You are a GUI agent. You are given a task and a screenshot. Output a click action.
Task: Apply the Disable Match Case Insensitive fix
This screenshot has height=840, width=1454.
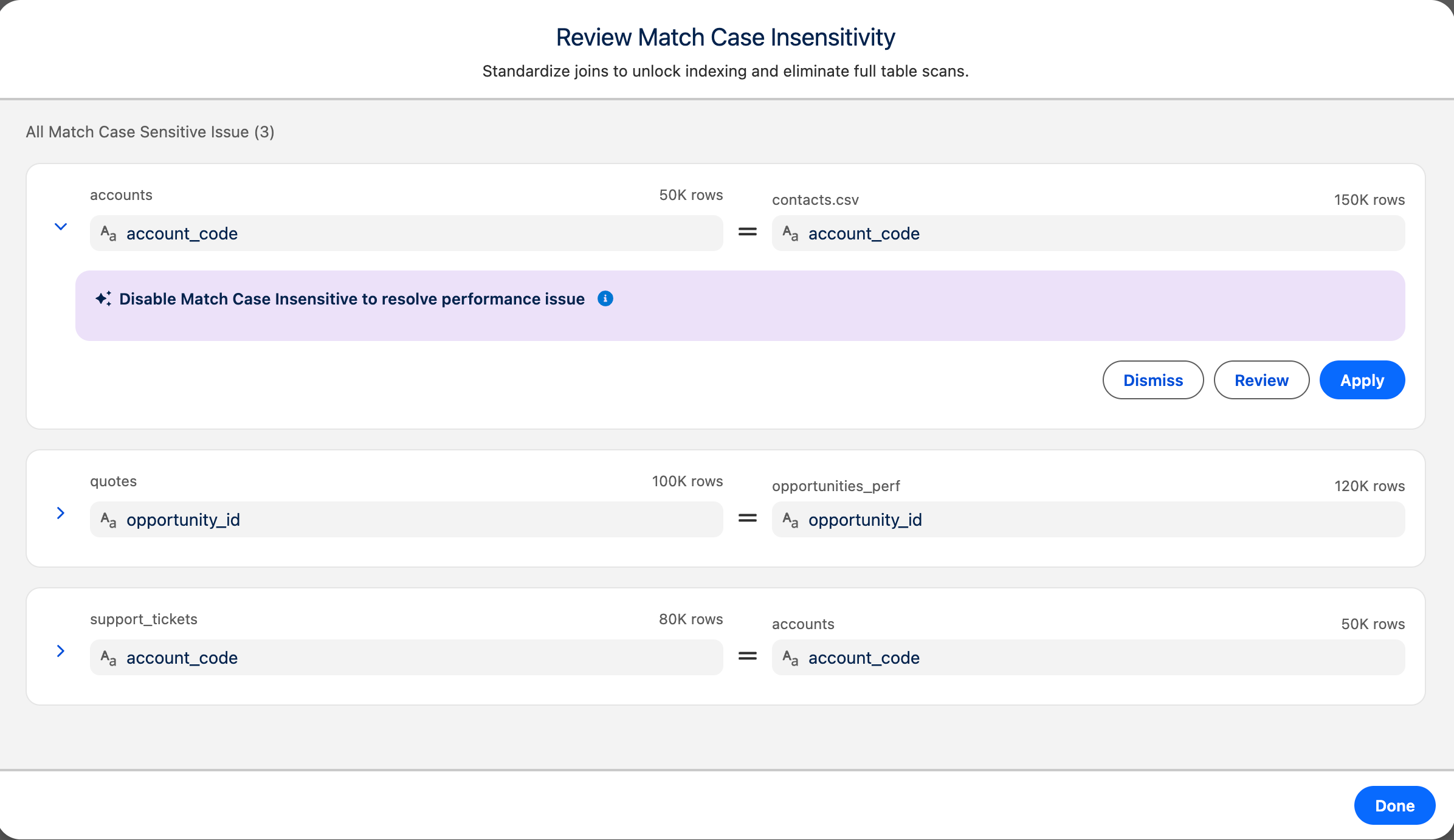tap(1362, 380)
